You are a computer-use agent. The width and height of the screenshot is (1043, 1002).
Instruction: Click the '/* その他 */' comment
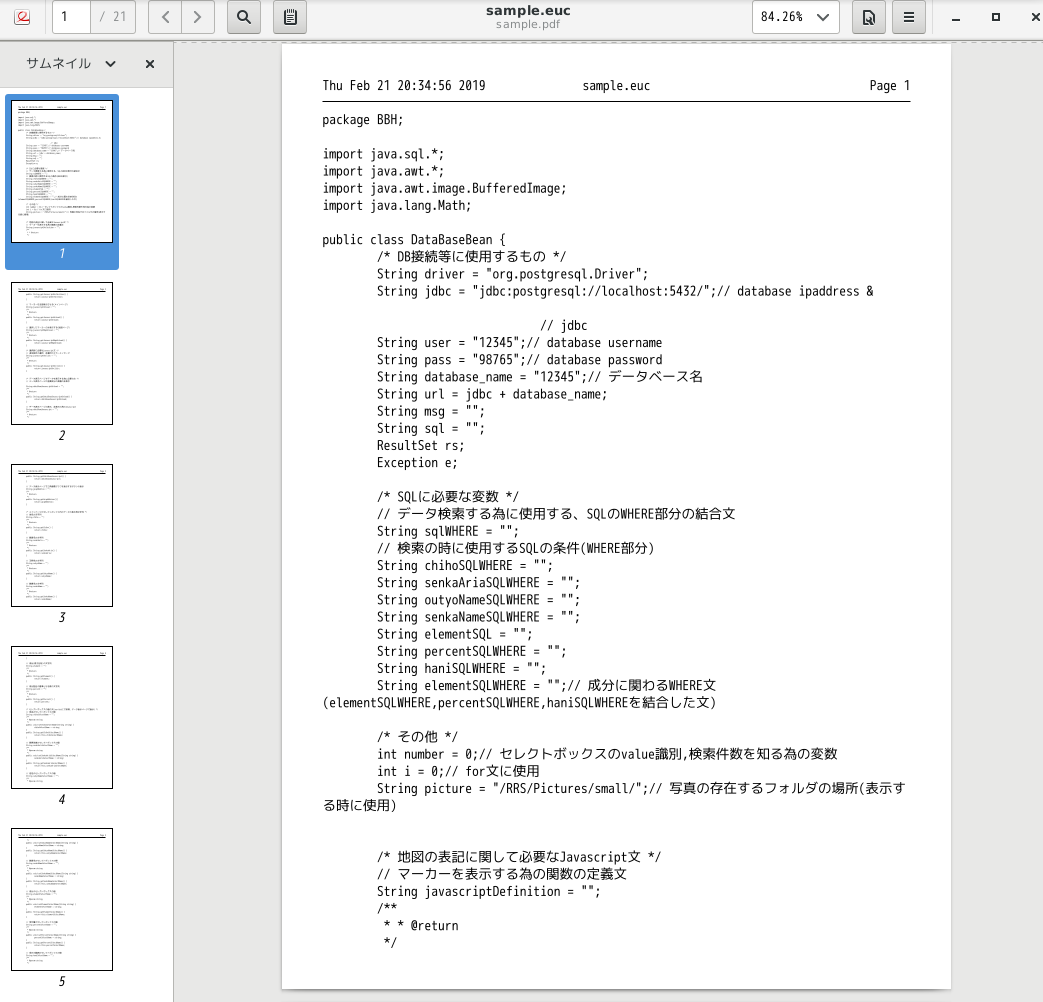(x=417, y=737)
